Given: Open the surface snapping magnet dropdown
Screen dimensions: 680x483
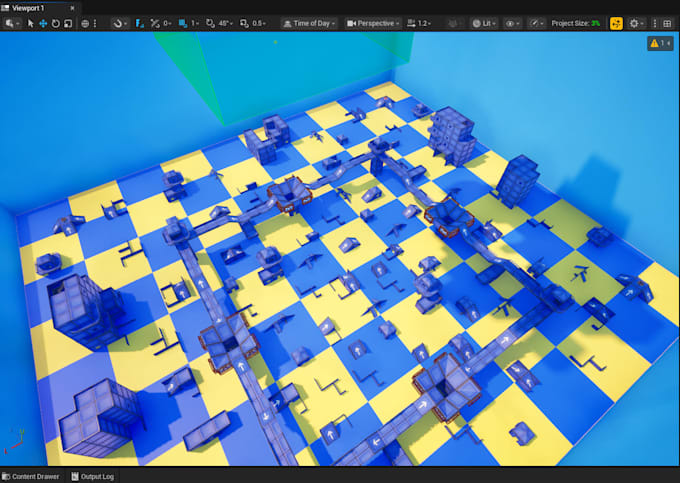Looking at the screenshot, I should 120,23.
